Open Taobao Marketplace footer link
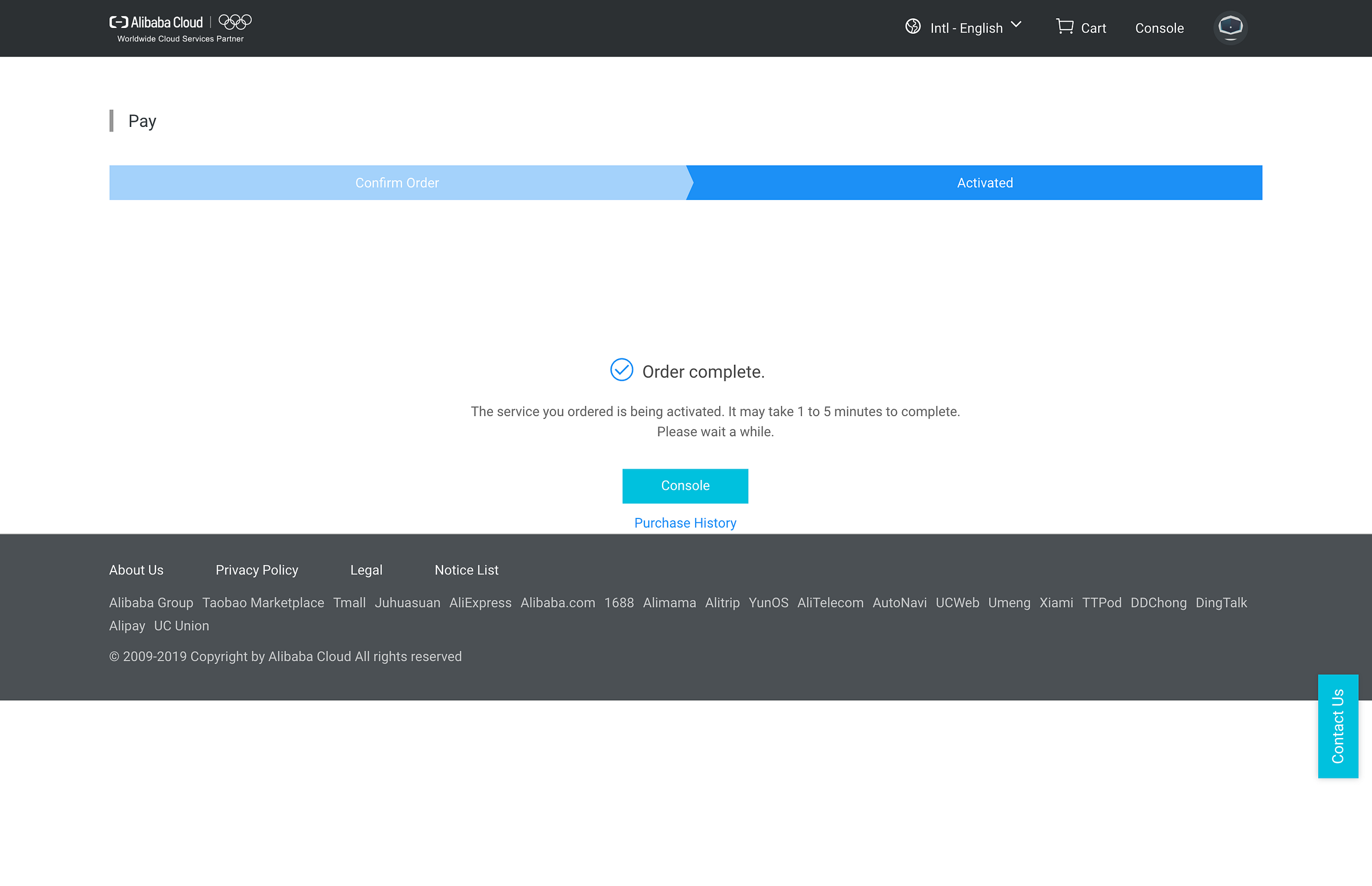1372x886 pixels. pyautogui.click(x=263, y=603)
